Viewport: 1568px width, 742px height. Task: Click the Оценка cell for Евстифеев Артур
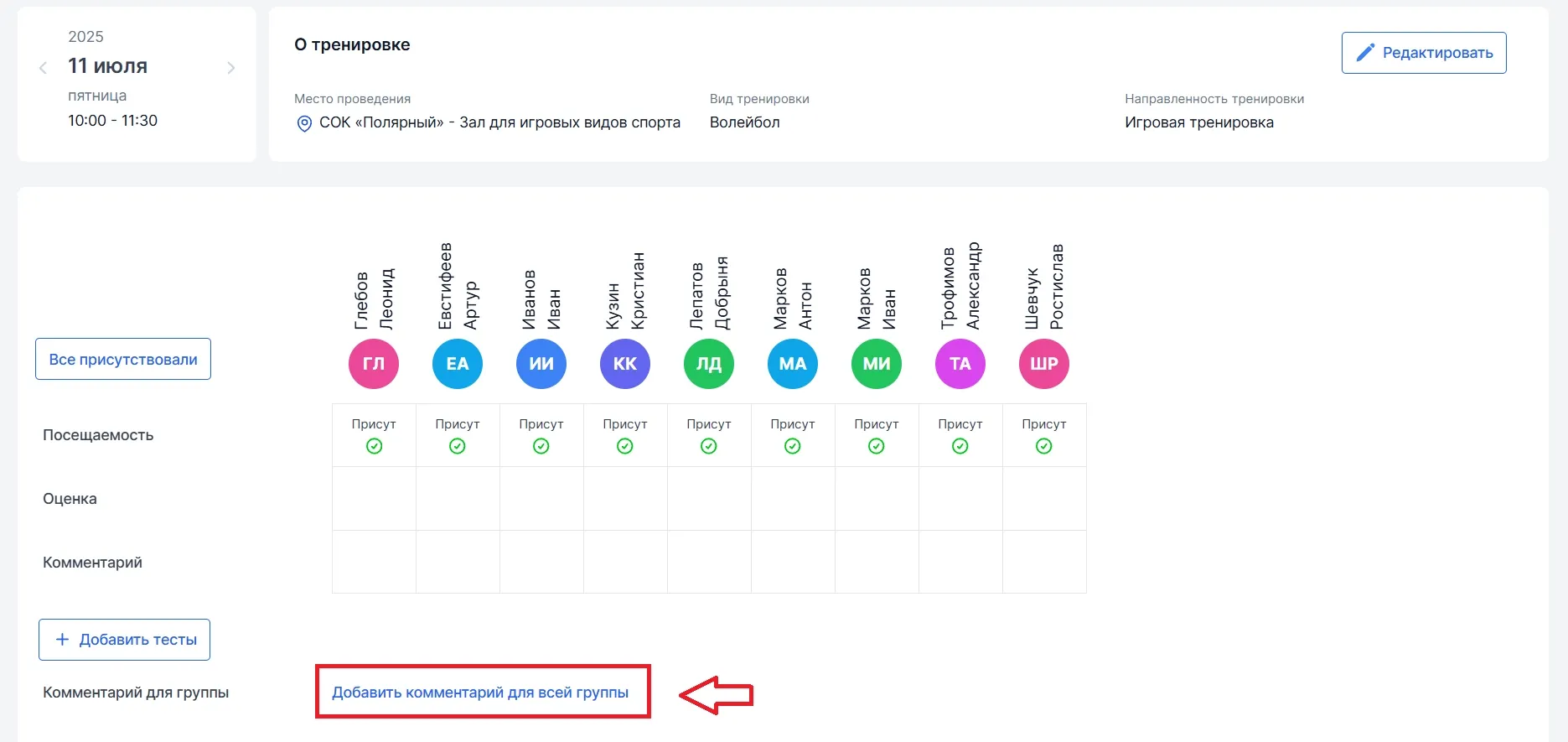click(458, 499)
